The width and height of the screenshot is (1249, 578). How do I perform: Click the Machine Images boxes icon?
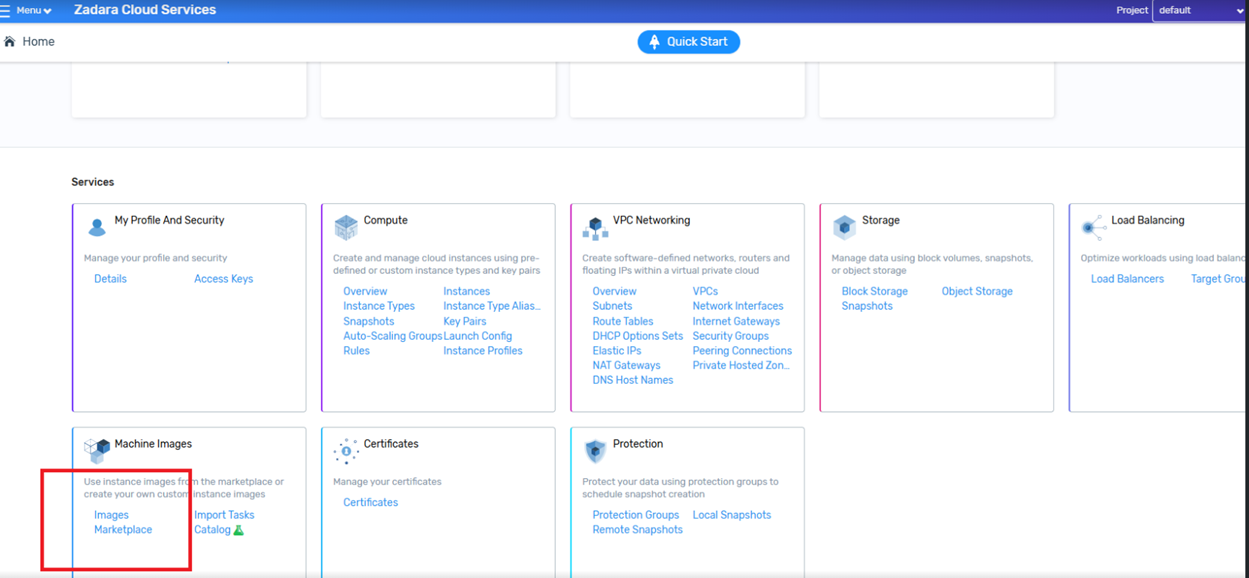click(x=97, y=450)
